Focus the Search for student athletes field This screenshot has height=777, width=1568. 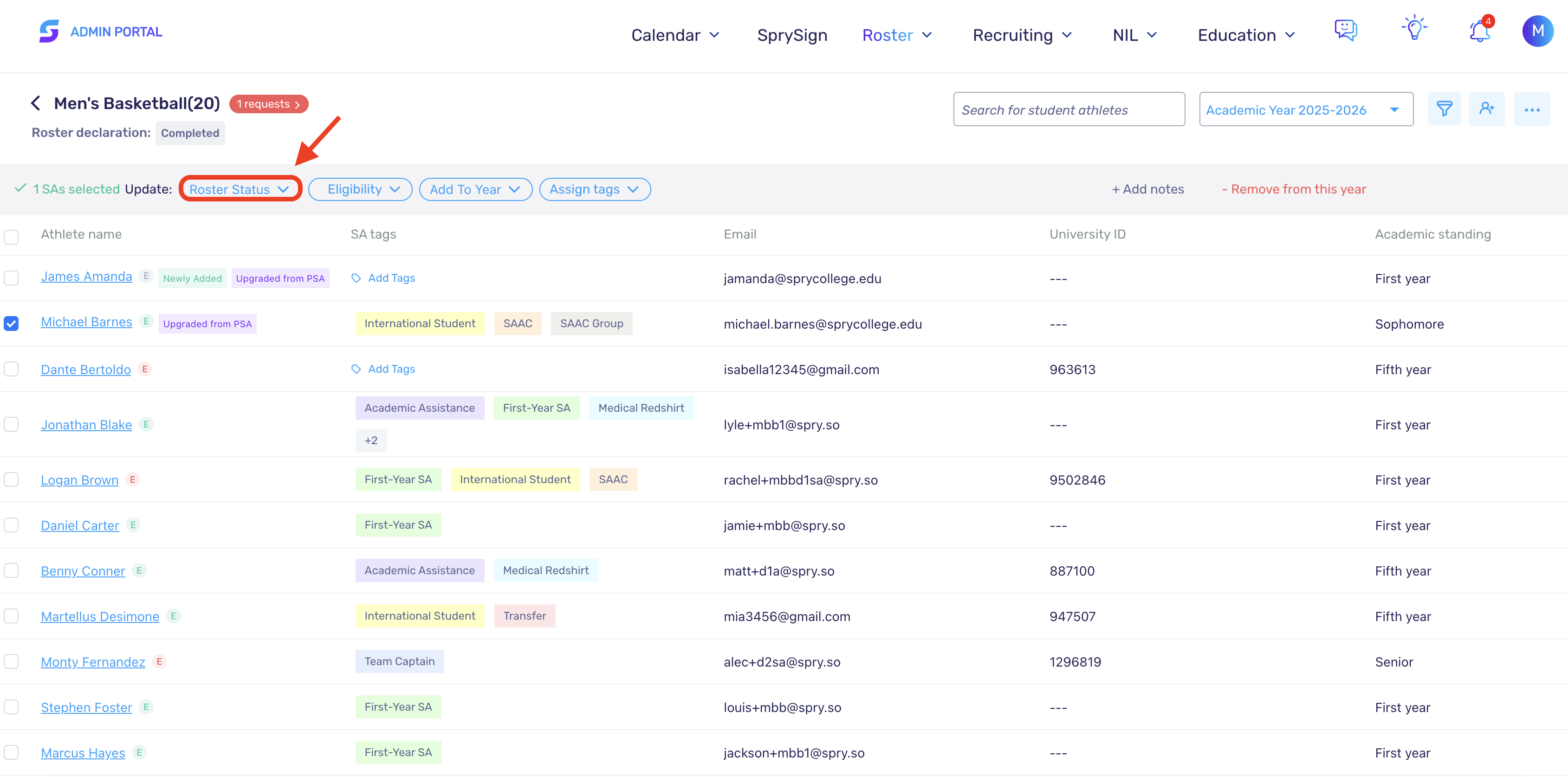pos(1069,110)
